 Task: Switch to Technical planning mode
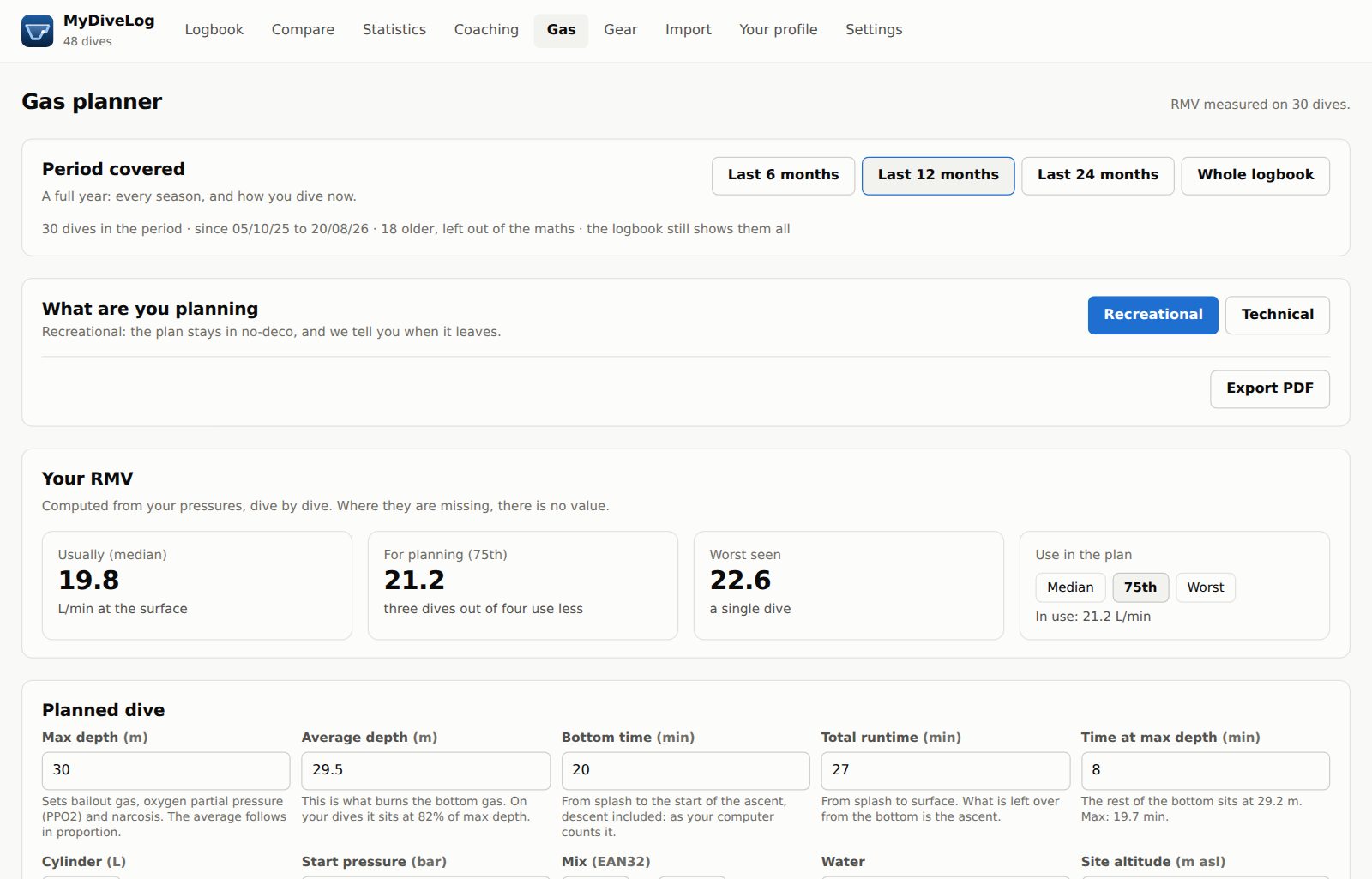(x=1278, y=315)
